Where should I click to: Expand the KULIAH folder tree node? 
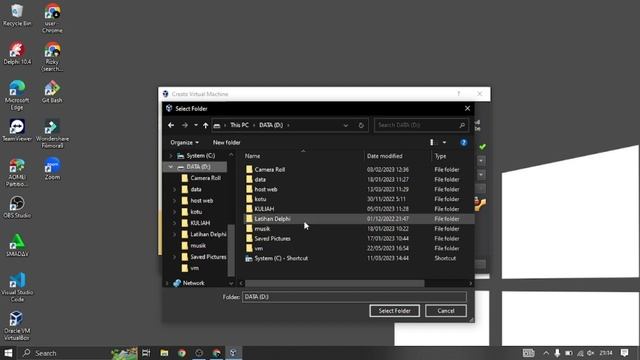pyautogui.click(x=175, y=223)
